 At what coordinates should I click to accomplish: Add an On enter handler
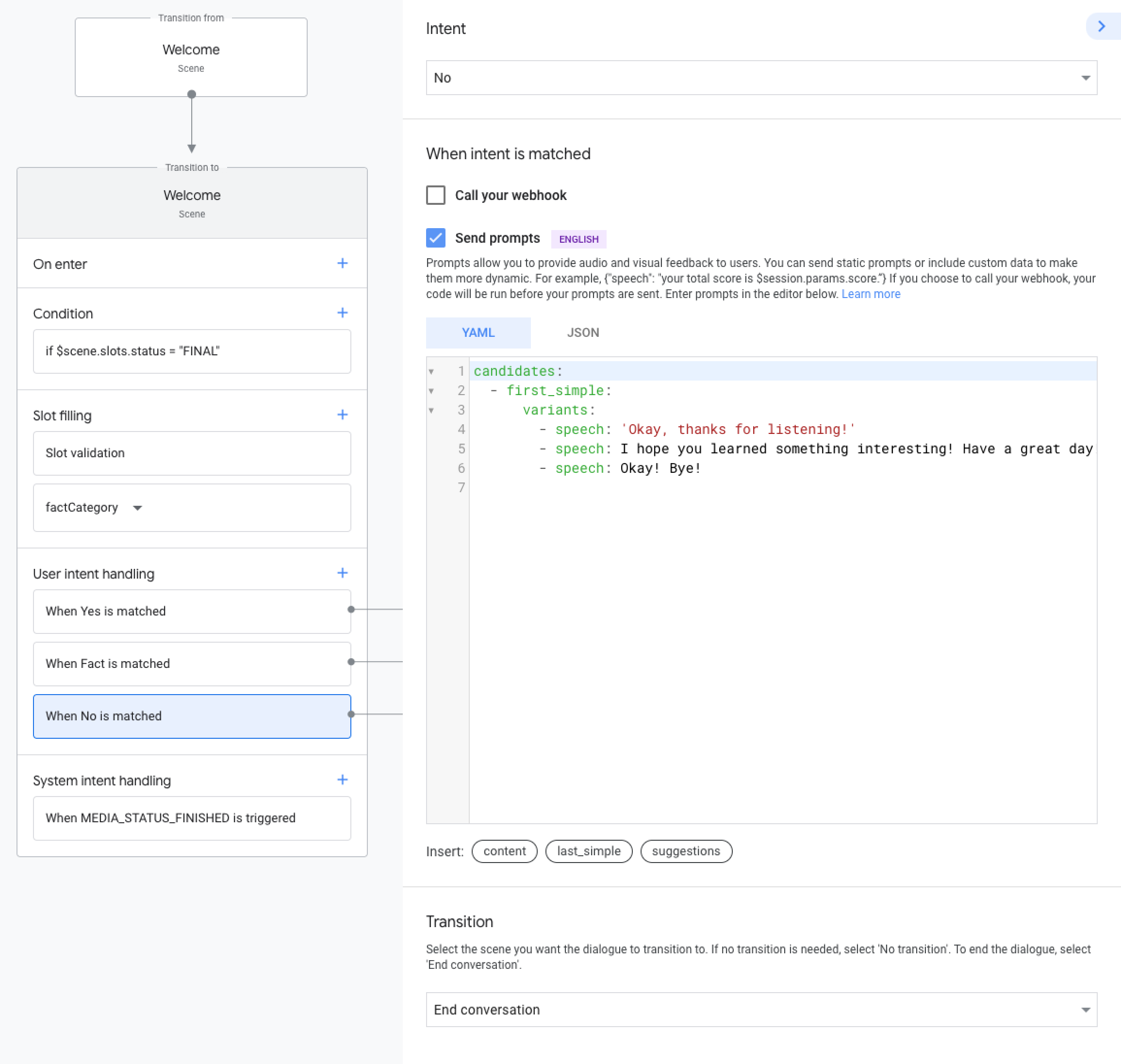click(x=342, y=263)
